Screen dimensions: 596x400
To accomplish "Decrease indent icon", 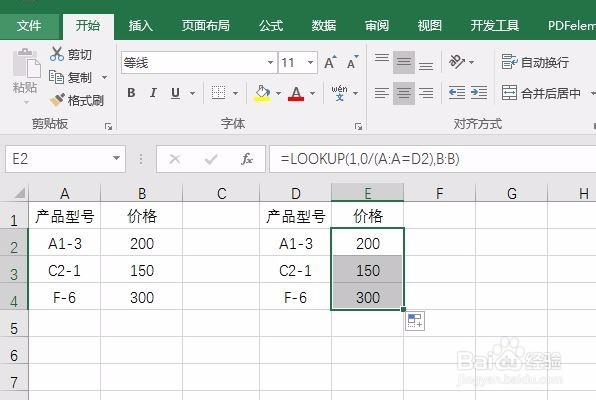I will (x=457, y=93).
